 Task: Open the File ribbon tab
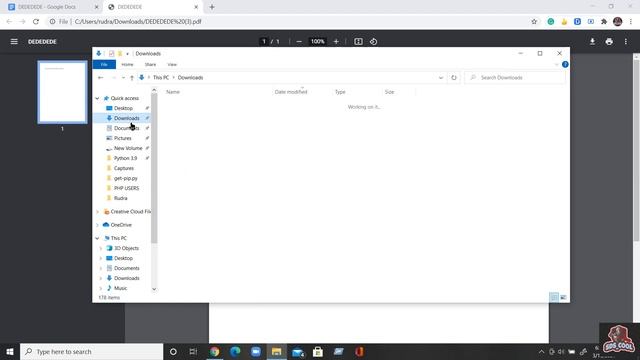[104, 64]
